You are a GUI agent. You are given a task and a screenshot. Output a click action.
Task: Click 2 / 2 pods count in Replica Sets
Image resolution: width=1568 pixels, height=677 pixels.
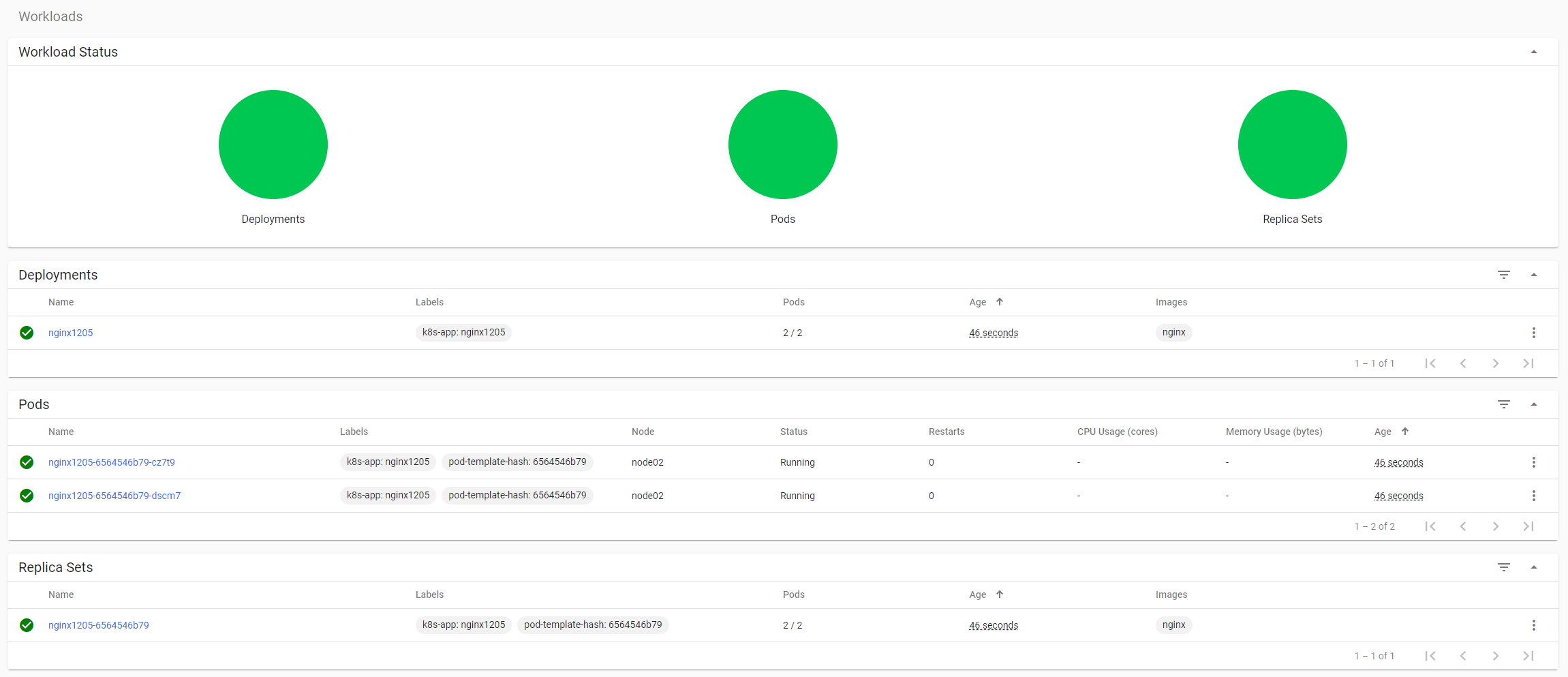[793, 625]
